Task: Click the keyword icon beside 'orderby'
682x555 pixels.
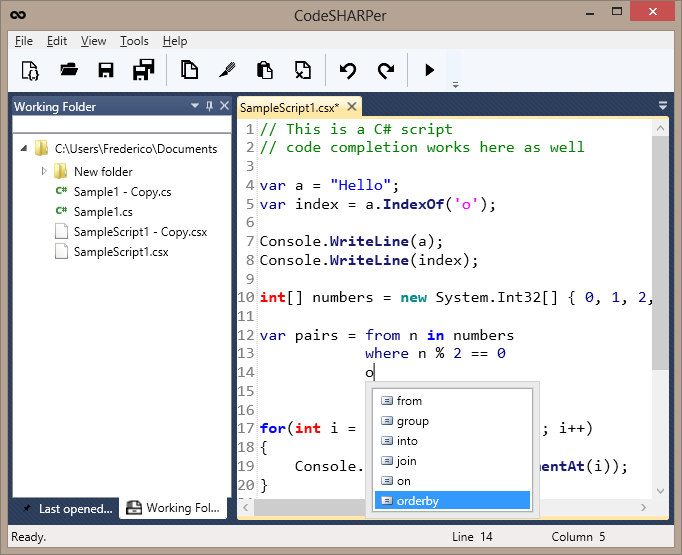Action: 387,501
